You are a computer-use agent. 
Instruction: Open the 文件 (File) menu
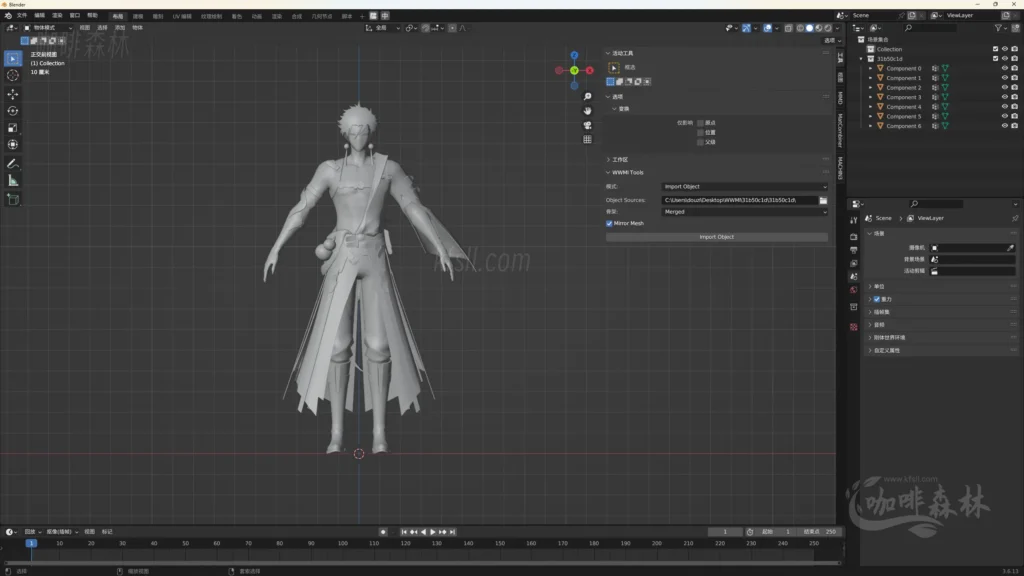tap(22, 16)
